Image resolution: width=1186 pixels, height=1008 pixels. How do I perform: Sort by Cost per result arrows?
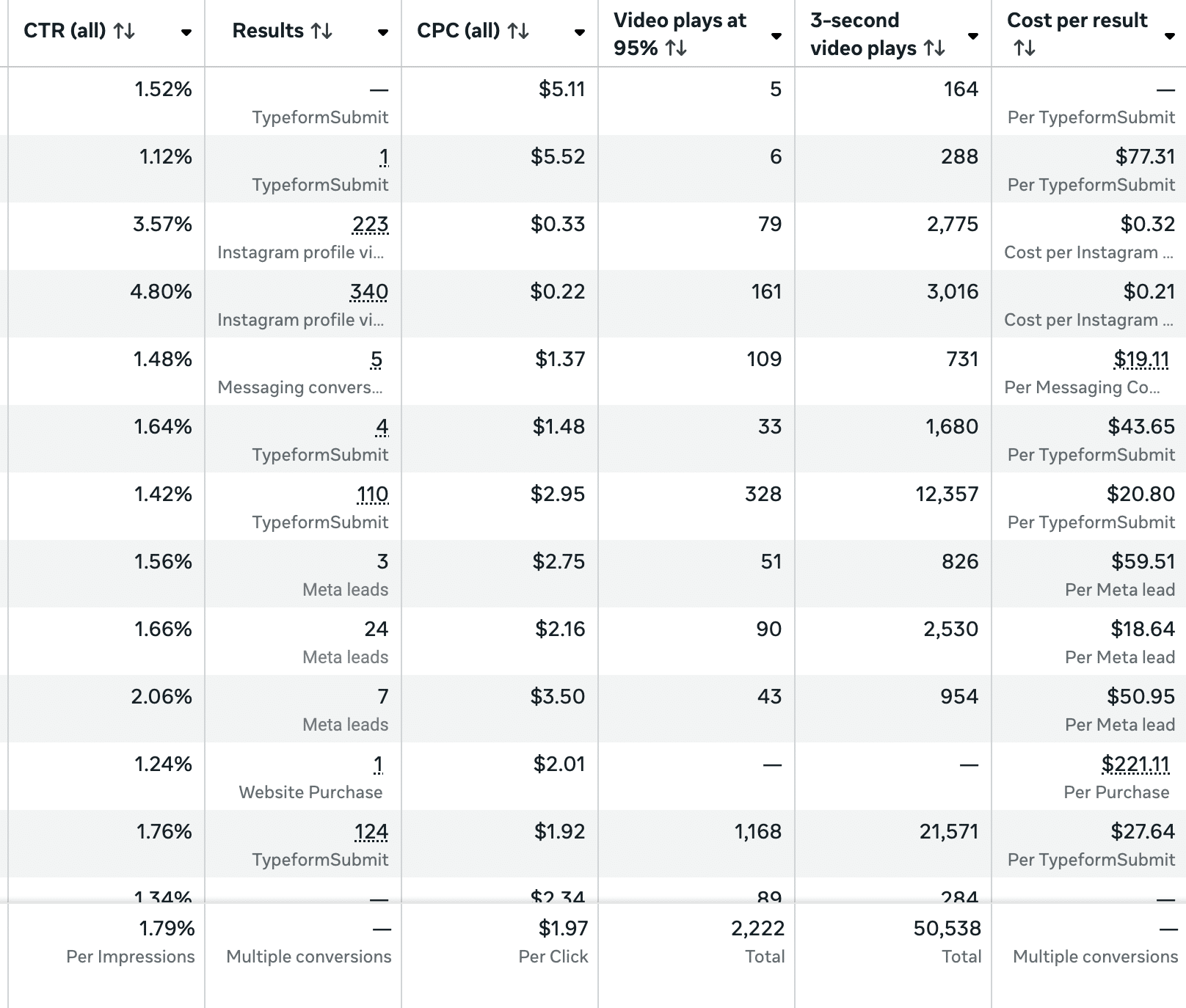click(x=1024, y=48)
